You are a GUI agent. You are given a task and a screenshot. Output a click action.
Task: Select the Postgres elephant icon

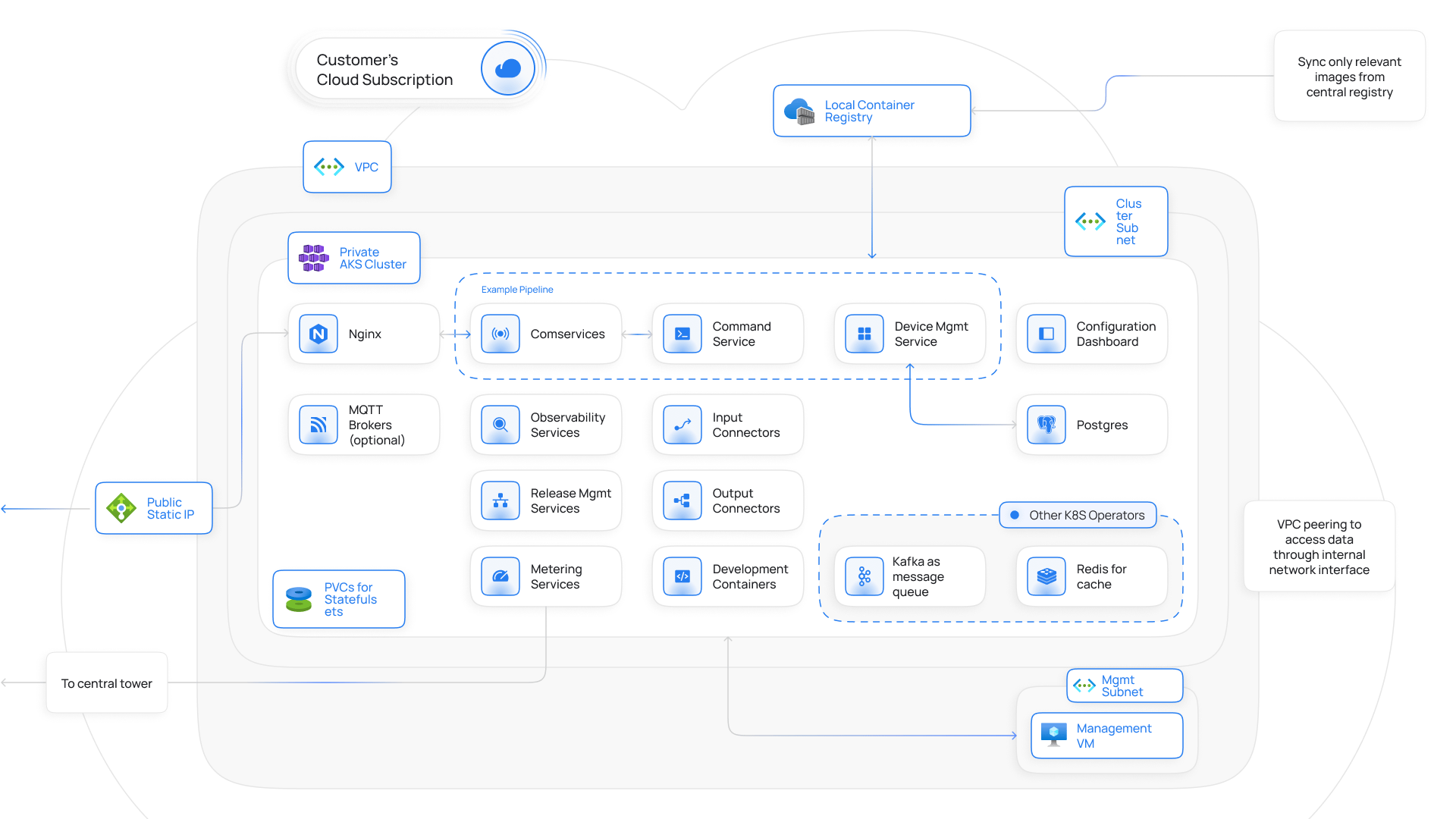1046,425
